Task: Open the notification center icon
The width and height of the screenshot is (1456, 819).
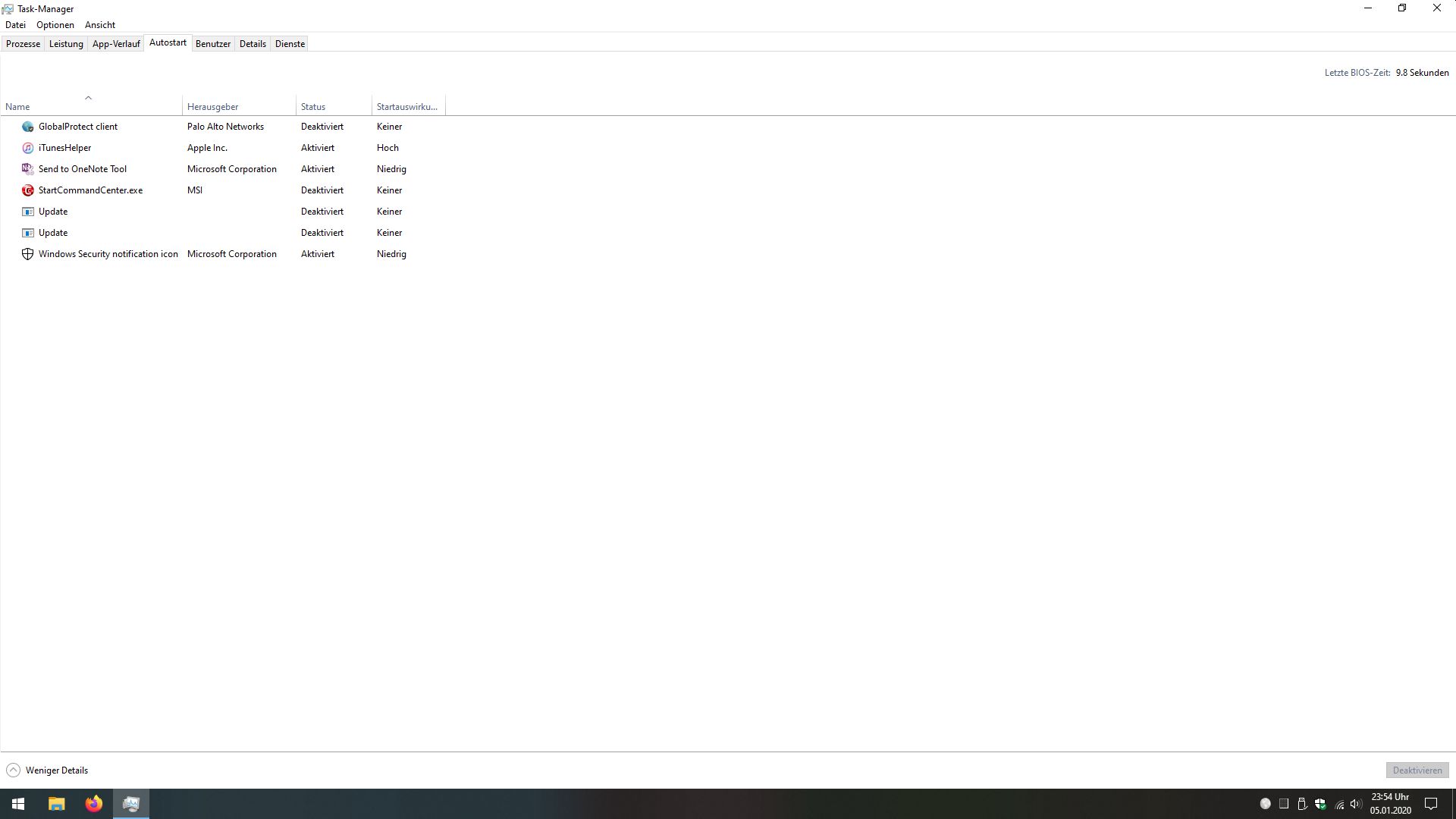Action: click(x=1431, y=804)
